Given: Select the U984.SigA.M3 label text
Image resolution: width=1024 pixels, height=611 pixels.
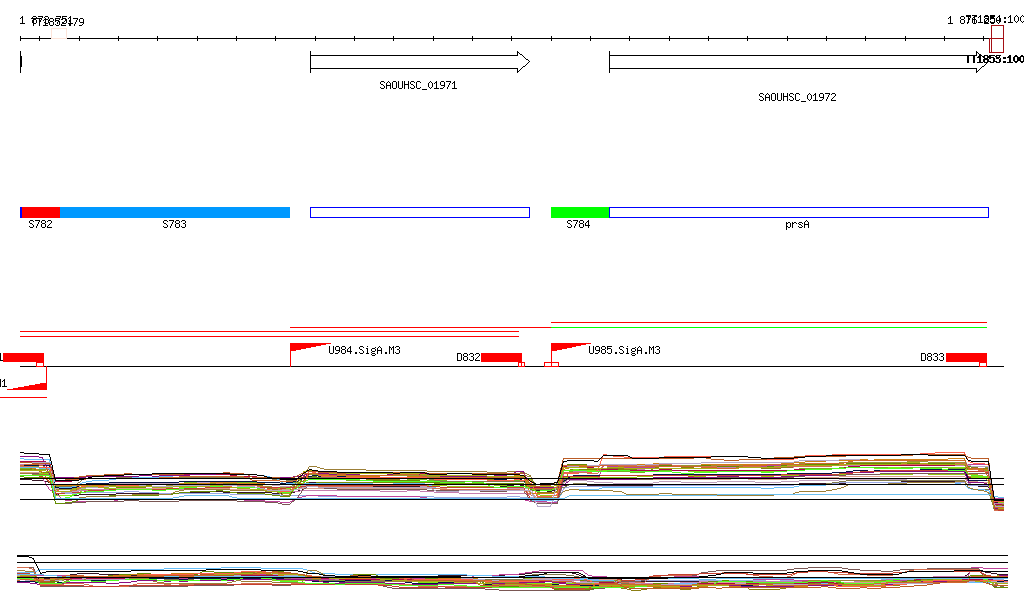Looking at the screenshot, I should coord(364,351).
